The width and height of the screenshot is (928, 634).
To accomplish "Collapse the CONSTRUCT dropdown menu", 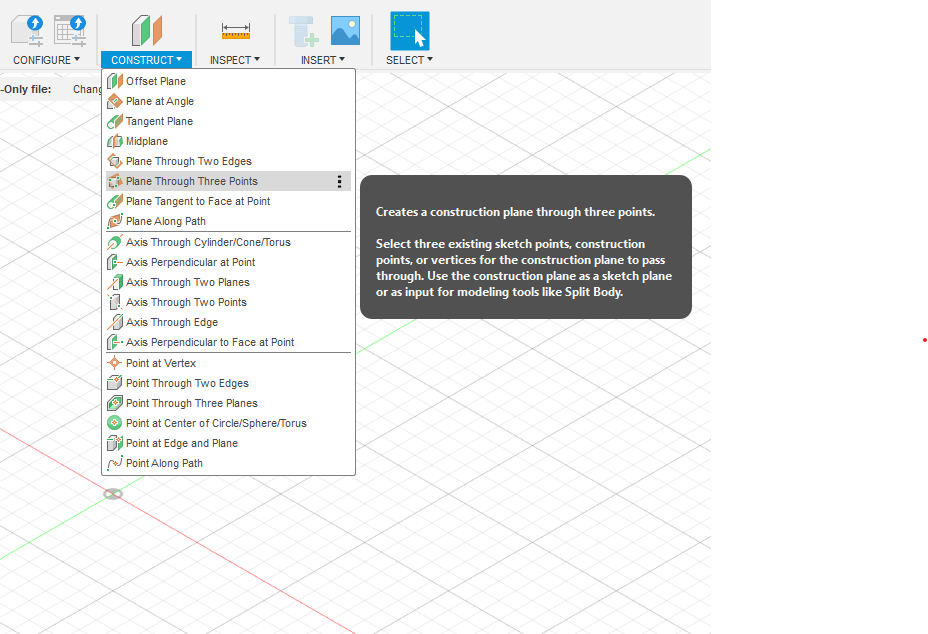I will tap(146, 60).
